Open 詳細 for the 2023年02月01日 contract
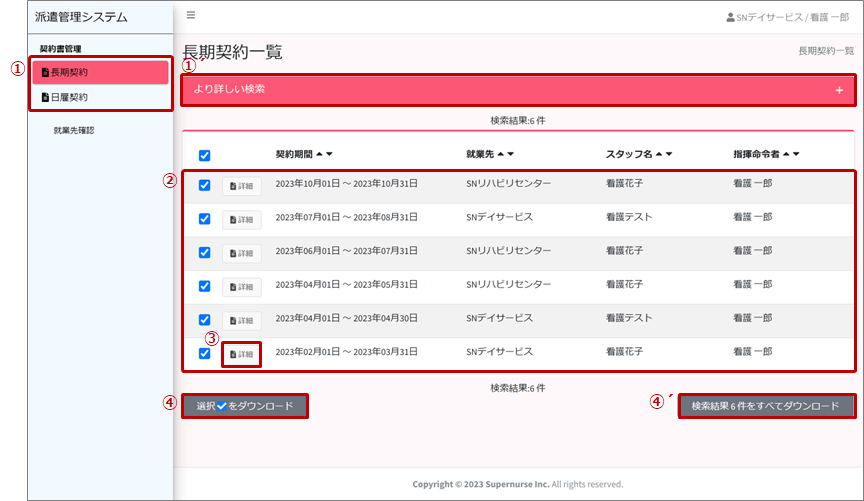The width and height of the screenshot is (864, 501). [241, 354]
